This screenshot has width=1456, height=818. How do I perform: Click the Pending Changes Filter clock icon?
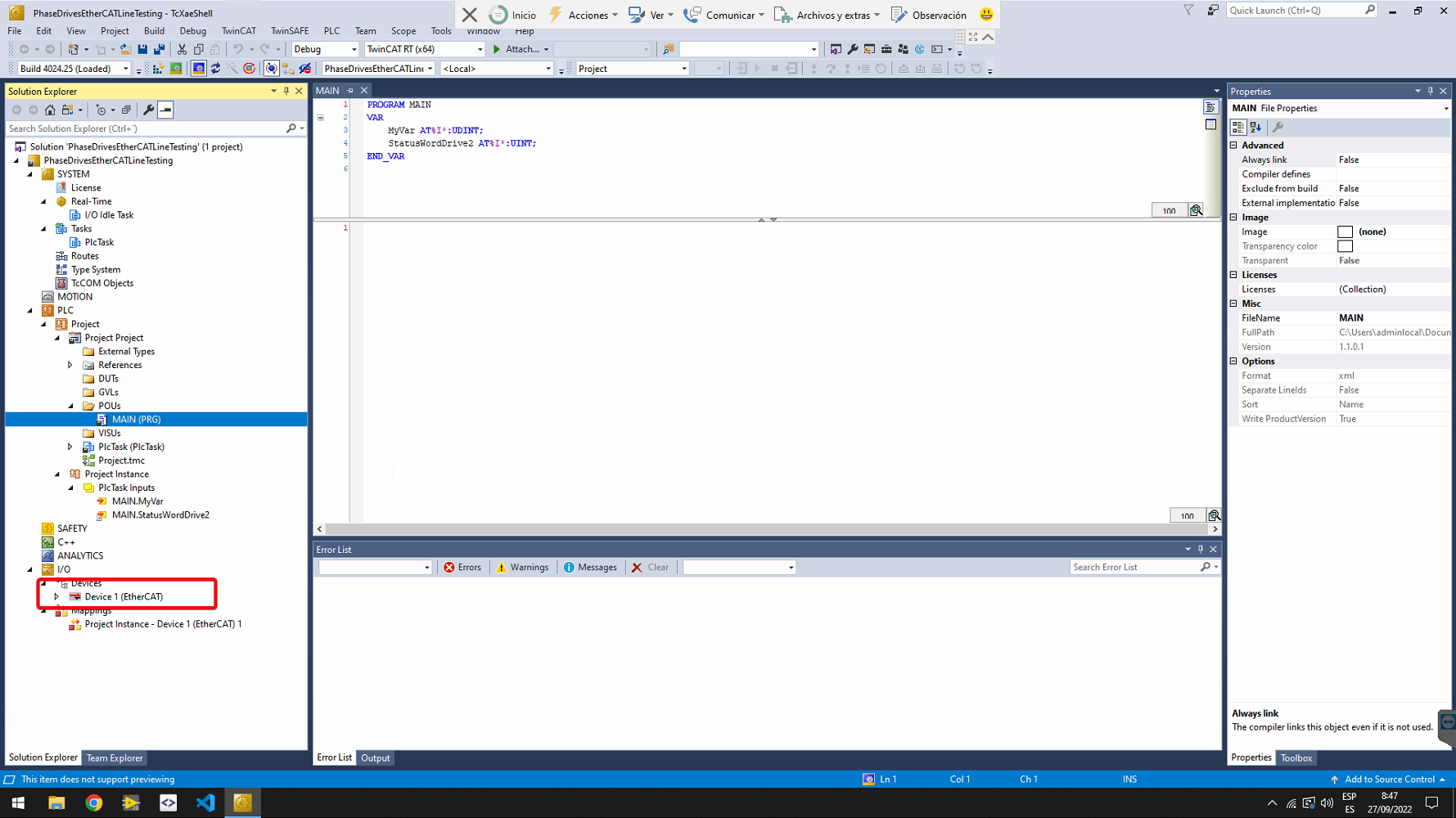101,110
